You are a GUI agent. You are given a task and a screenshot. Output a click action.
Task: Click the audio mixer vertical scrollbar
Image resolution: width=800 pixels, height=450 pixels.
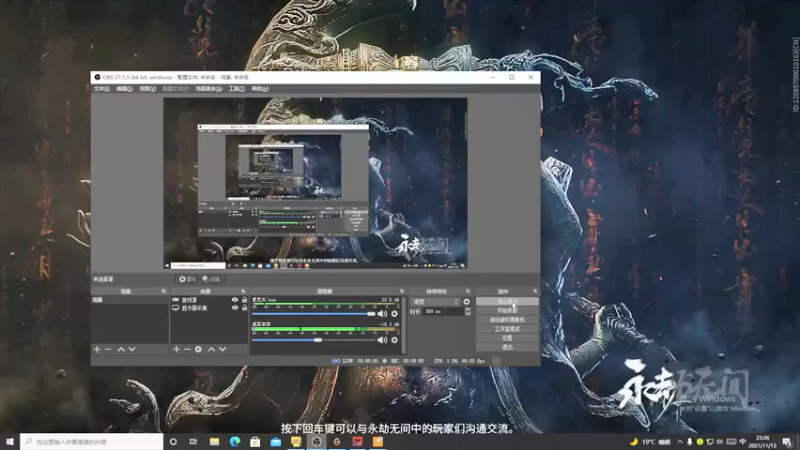[404, 324]
